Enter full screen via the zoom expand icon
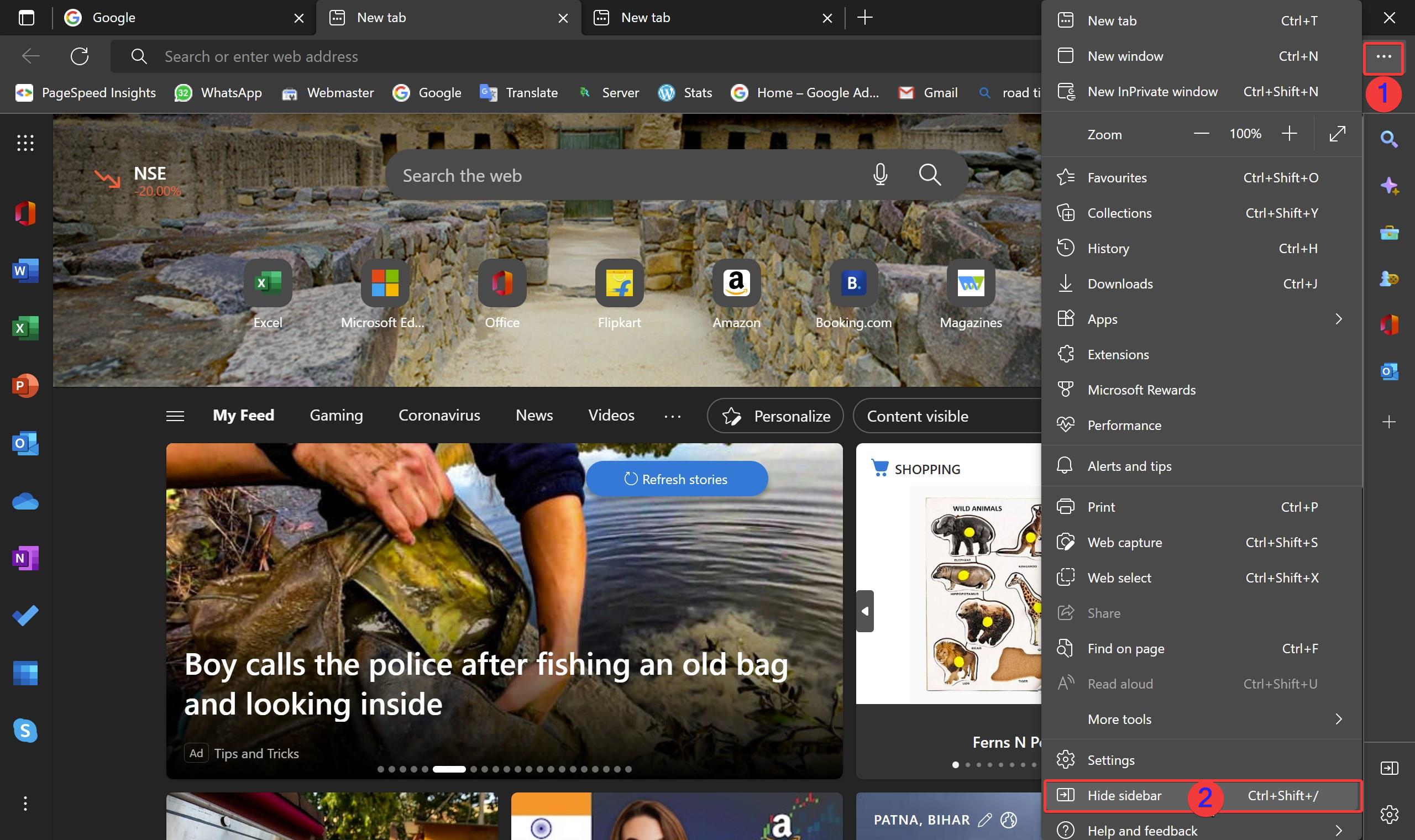Screen dimensions: 1415x840 point(1337,134)
